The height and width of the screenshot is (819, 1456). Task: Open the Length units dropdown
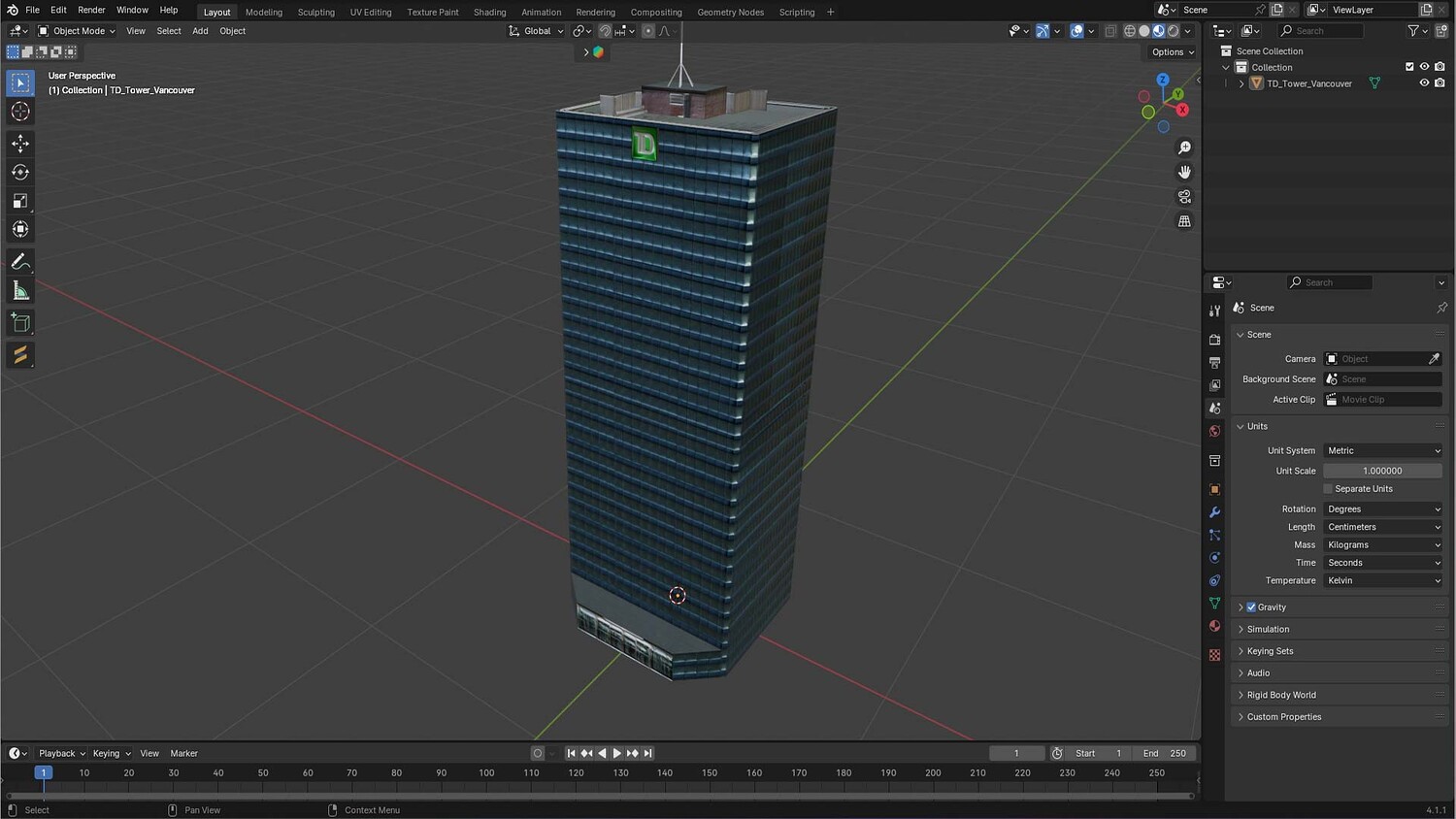[1382, 527]
